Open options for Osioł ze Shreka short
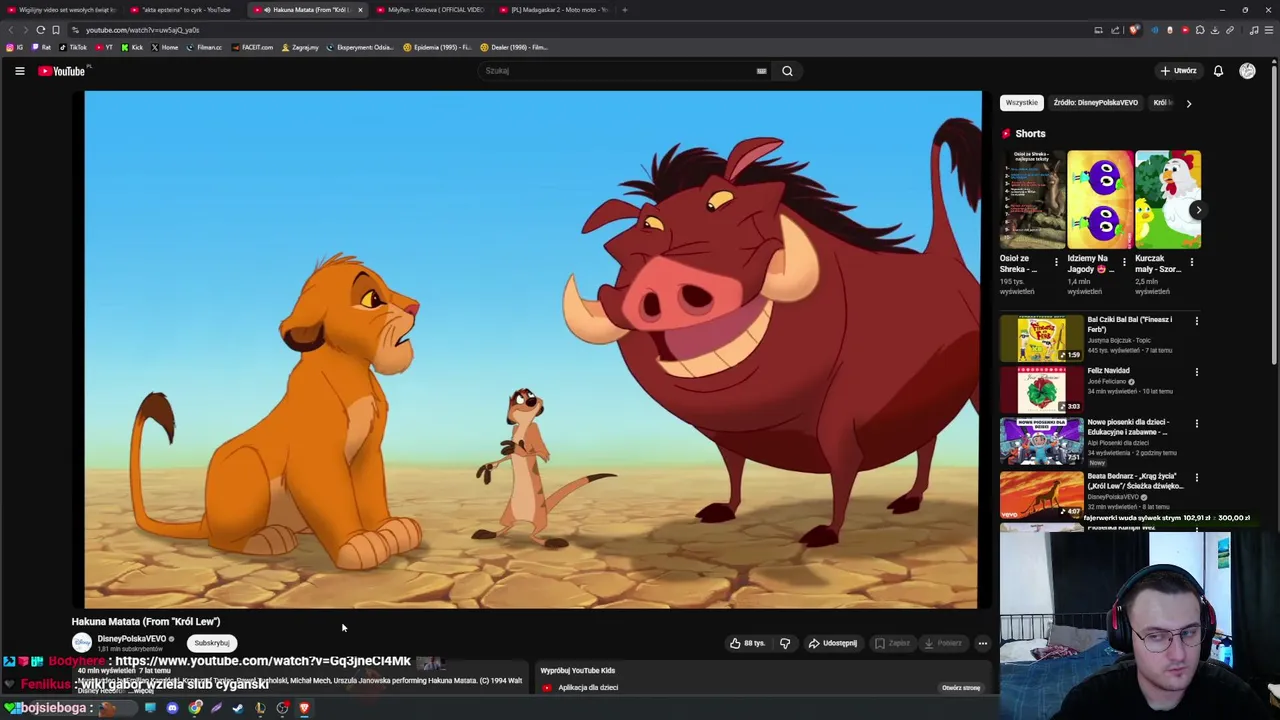Screen dimensions: 1280x720 [x=1056, y=263]
